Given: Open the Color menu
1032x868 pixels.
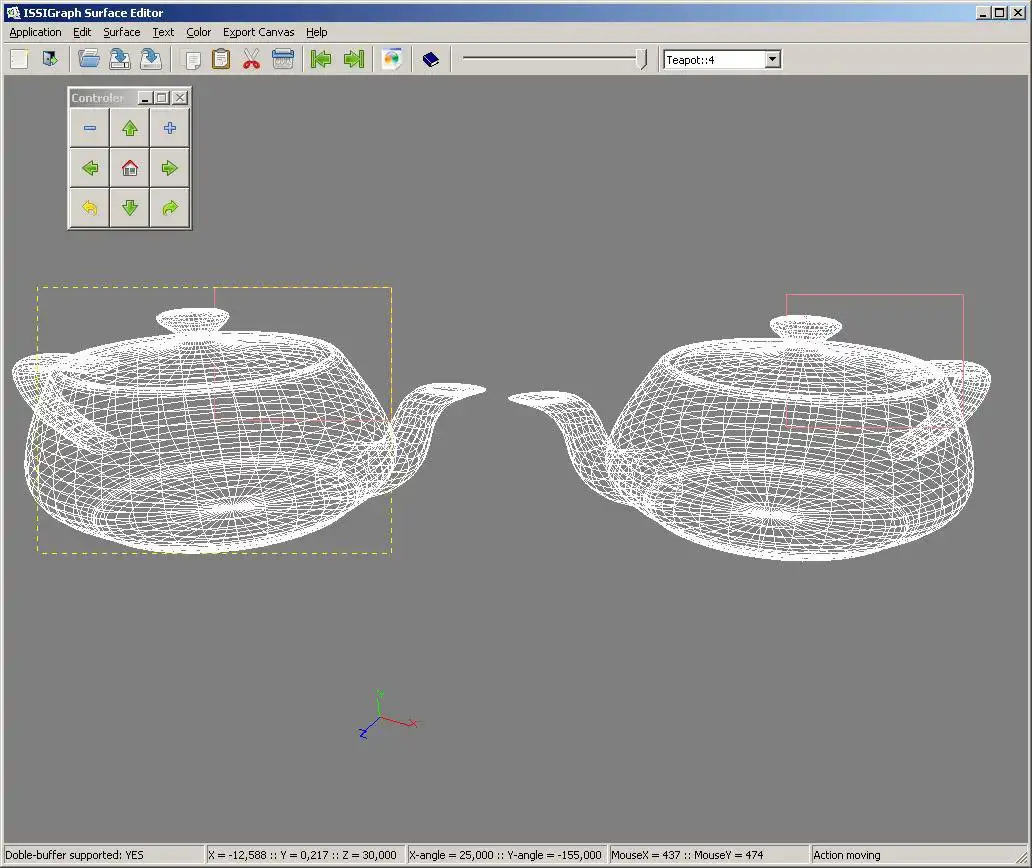Looking at the screenshot, I should coord(198,32).
